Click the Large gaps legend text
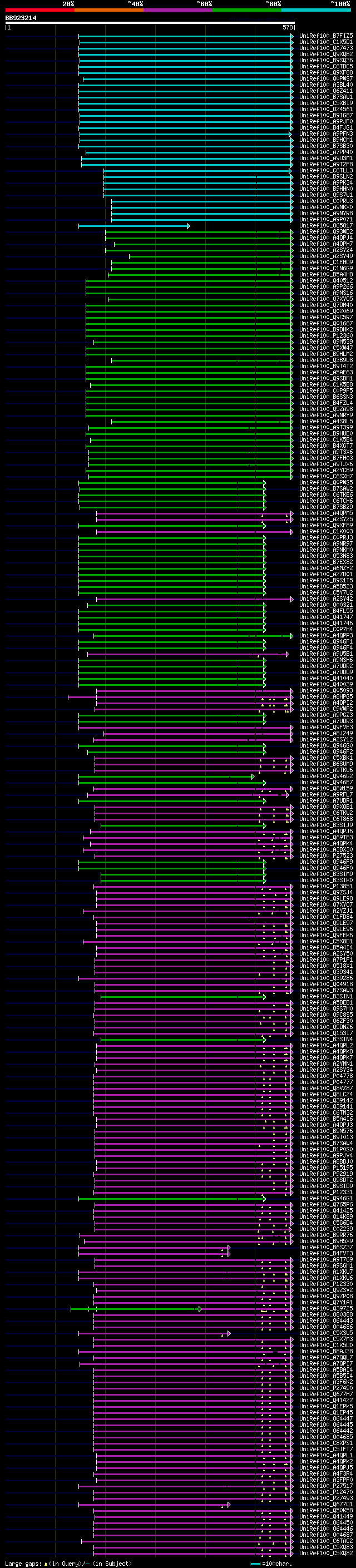This screenshot has width=356, height=1568. pos(68,1564)
